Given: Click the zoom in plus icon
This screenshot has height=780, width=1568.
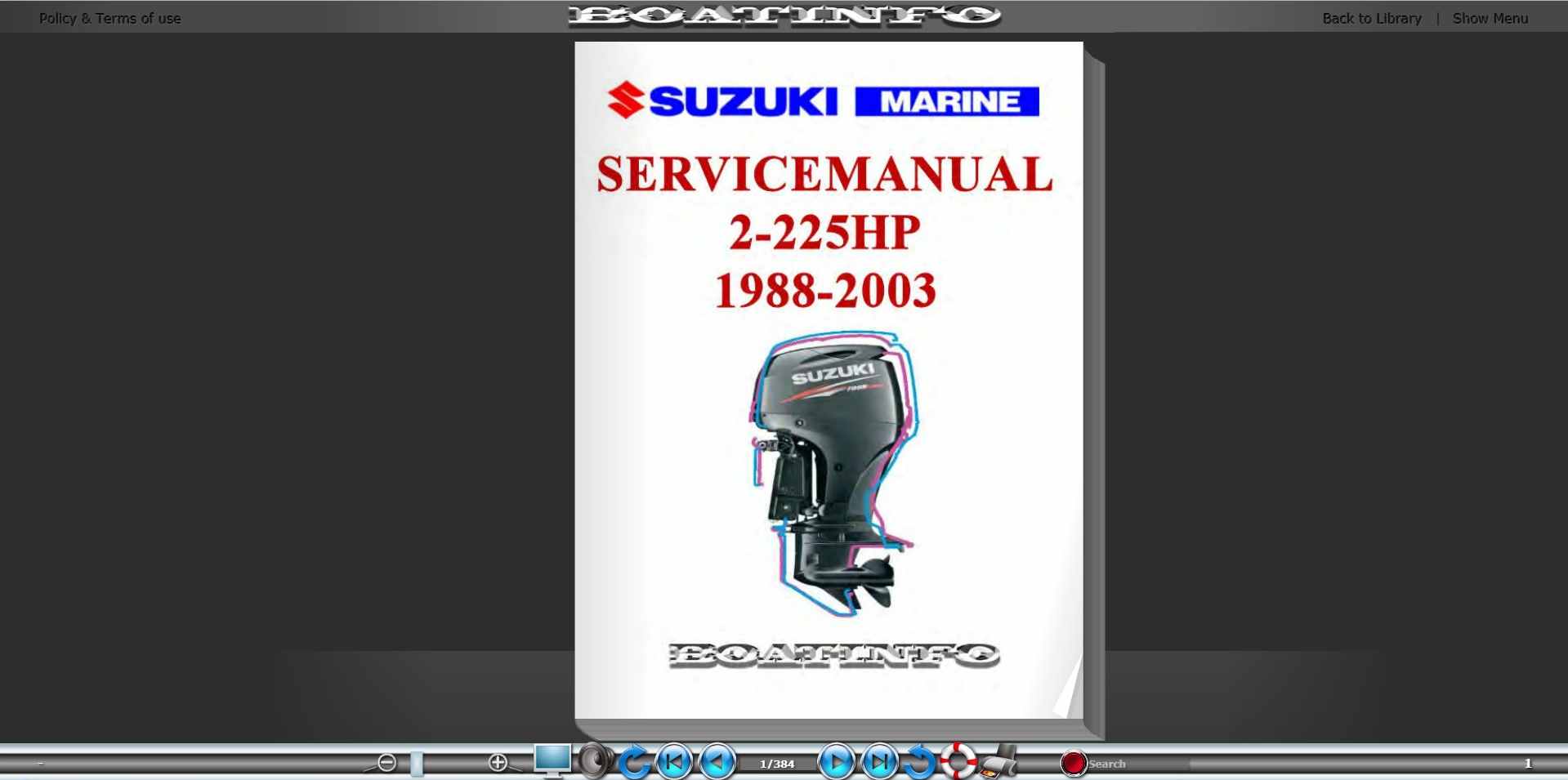Looking at the screenshot, I should point(498,763).
